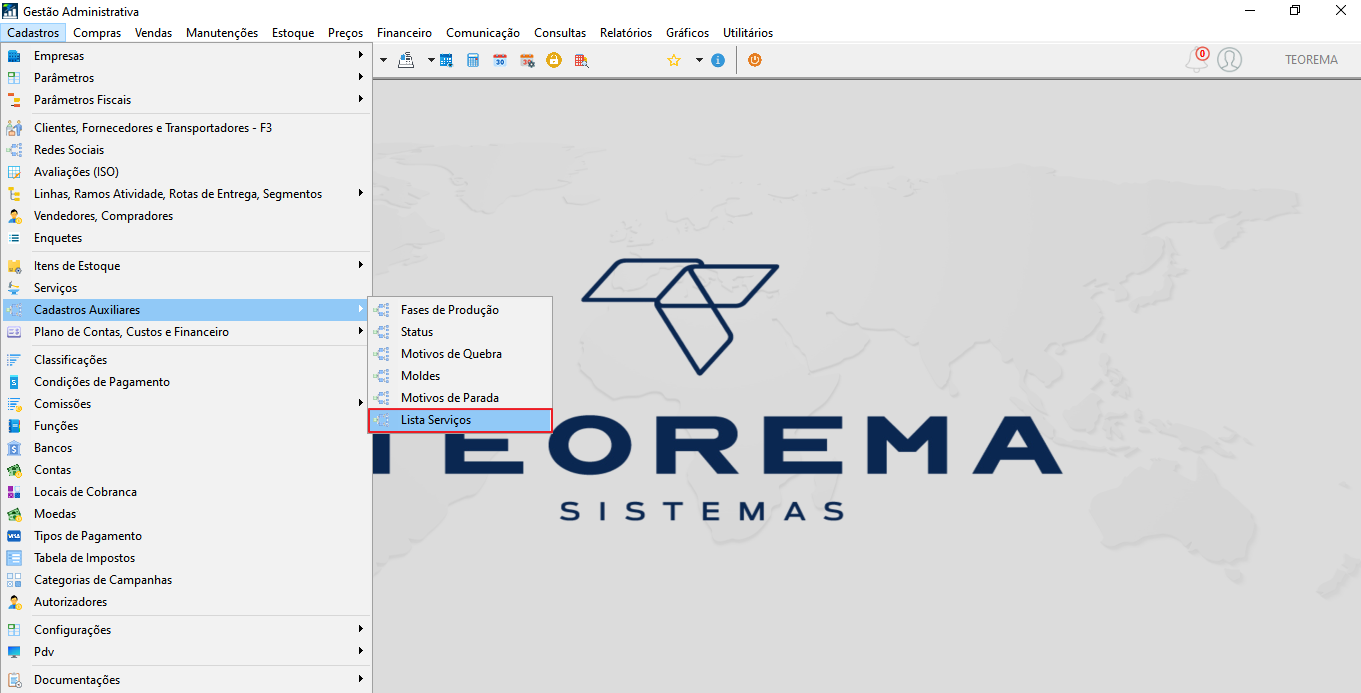Open the notifications bell icon

pyautogui.click(x=1197, y=60)
